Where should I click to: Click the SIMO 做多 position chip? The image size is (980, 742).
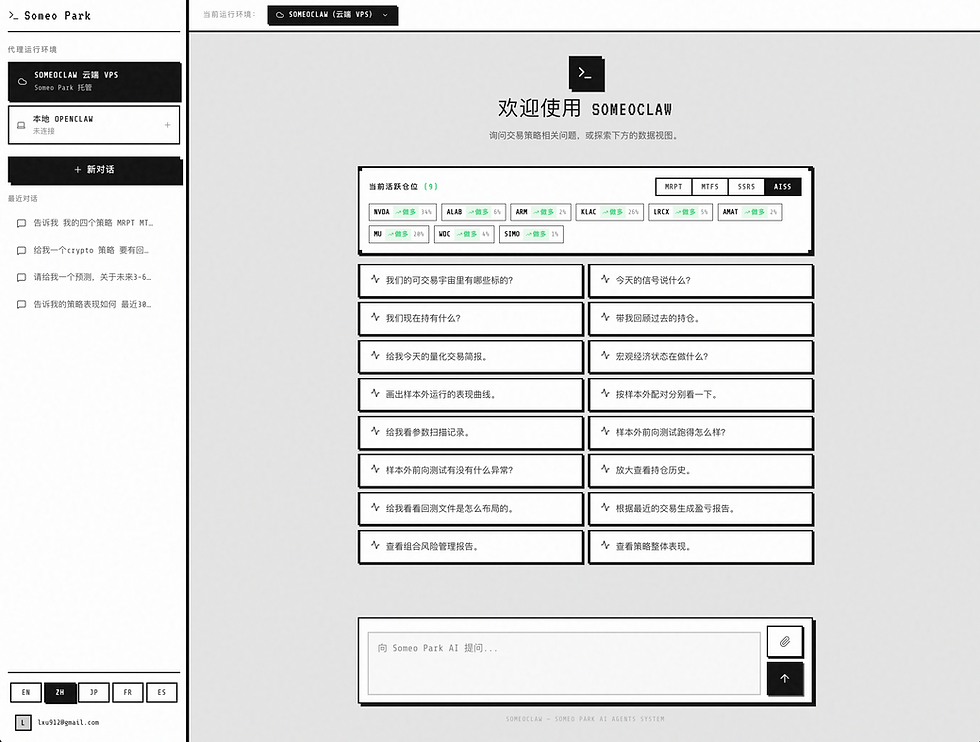pyautogui.click(x=531, y=234)
